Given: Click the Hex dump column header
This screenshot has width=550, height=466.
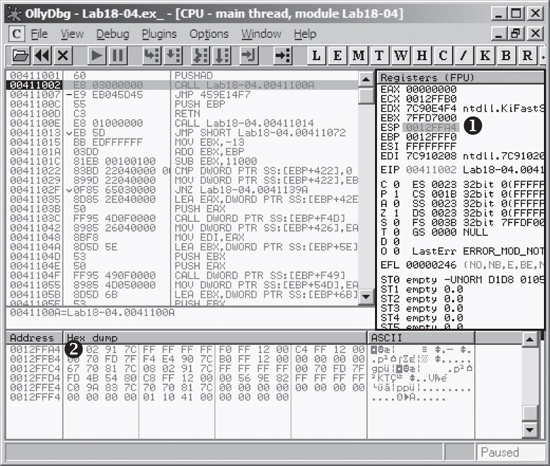Looking at the screenshot, I should (x=215, y=338).
